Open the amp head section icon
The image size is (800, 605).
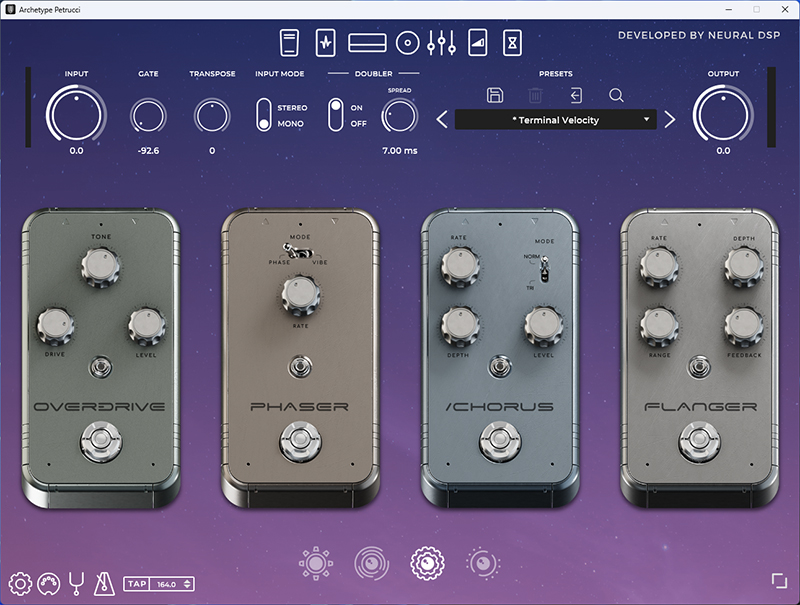tap(367, 43)
